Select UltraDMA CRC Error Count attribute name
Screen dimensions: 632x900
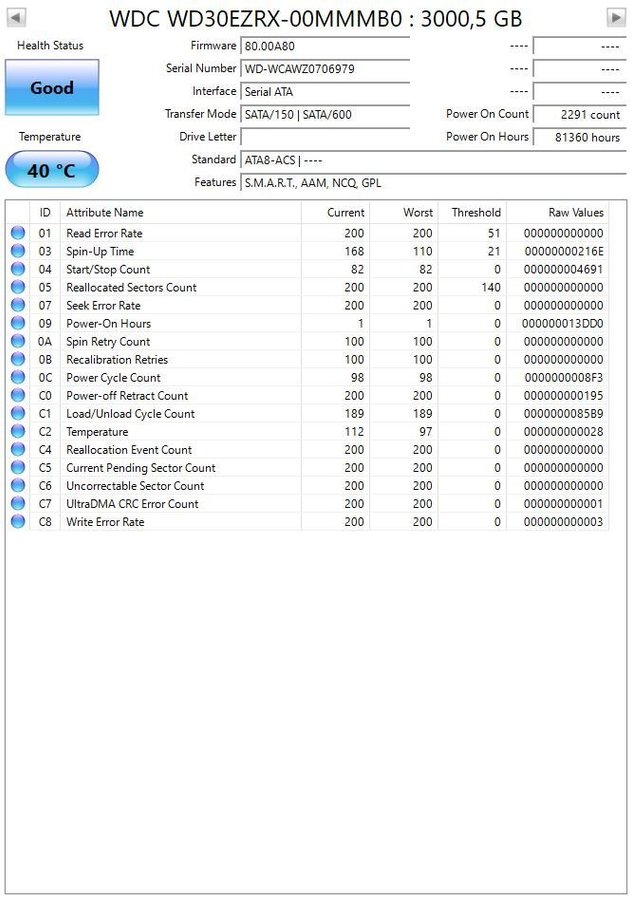pos(132,504)
